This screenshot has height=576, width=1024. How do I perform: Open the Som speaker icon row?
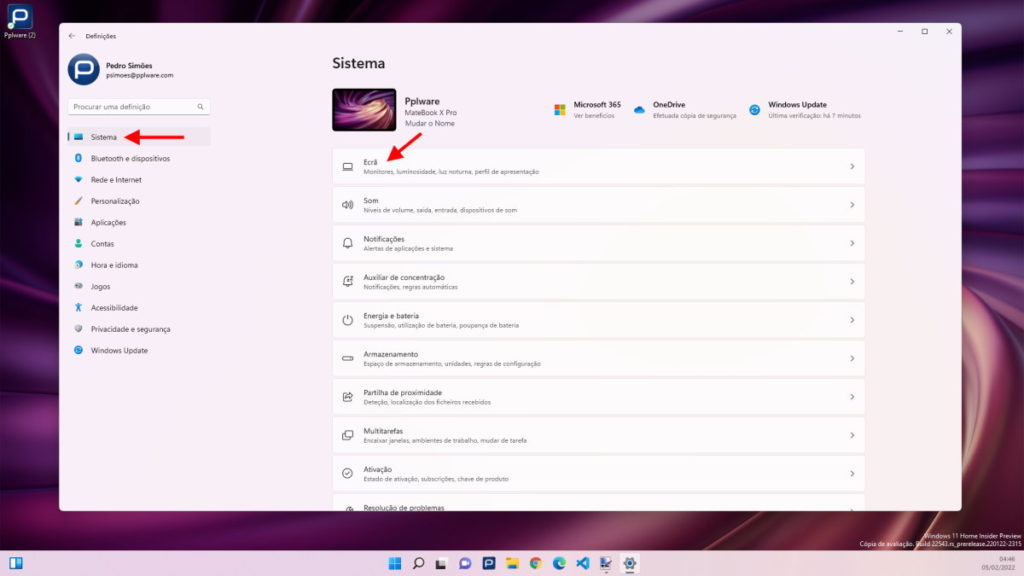click(x=349, y=203)
